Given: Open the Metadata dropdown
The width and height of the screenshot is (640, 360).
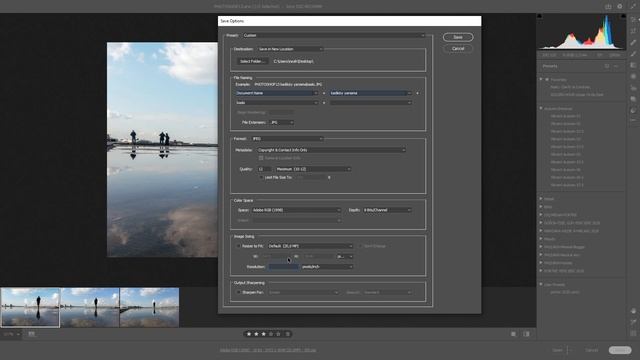Looking at the screenshot, I should (331, 150).
